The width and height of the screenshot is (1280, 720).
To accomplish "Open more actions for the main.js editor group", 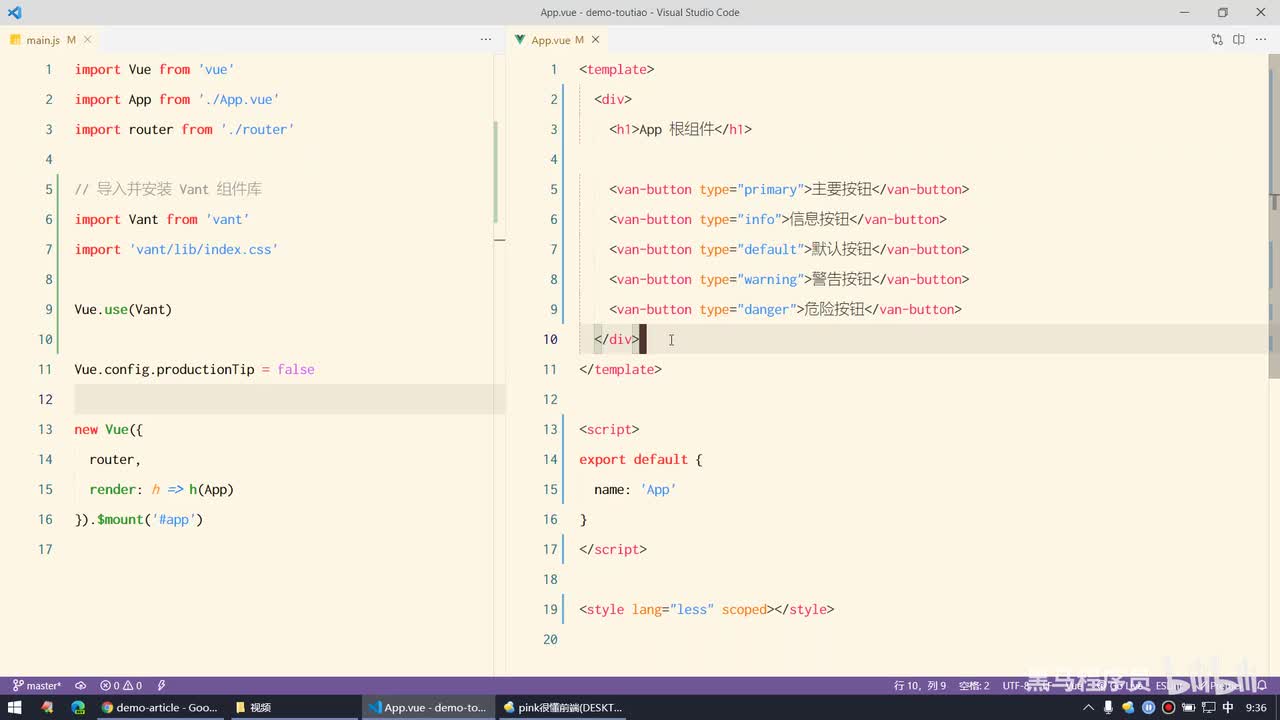I will point(486,40).
